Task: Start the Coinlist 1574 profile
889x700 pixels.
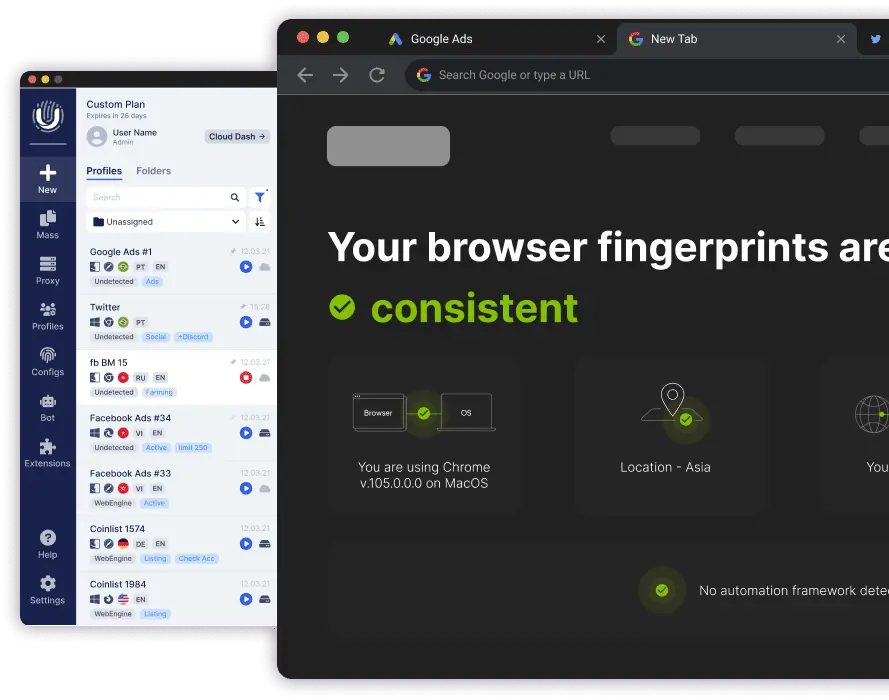Action: (x=246, y=544)
